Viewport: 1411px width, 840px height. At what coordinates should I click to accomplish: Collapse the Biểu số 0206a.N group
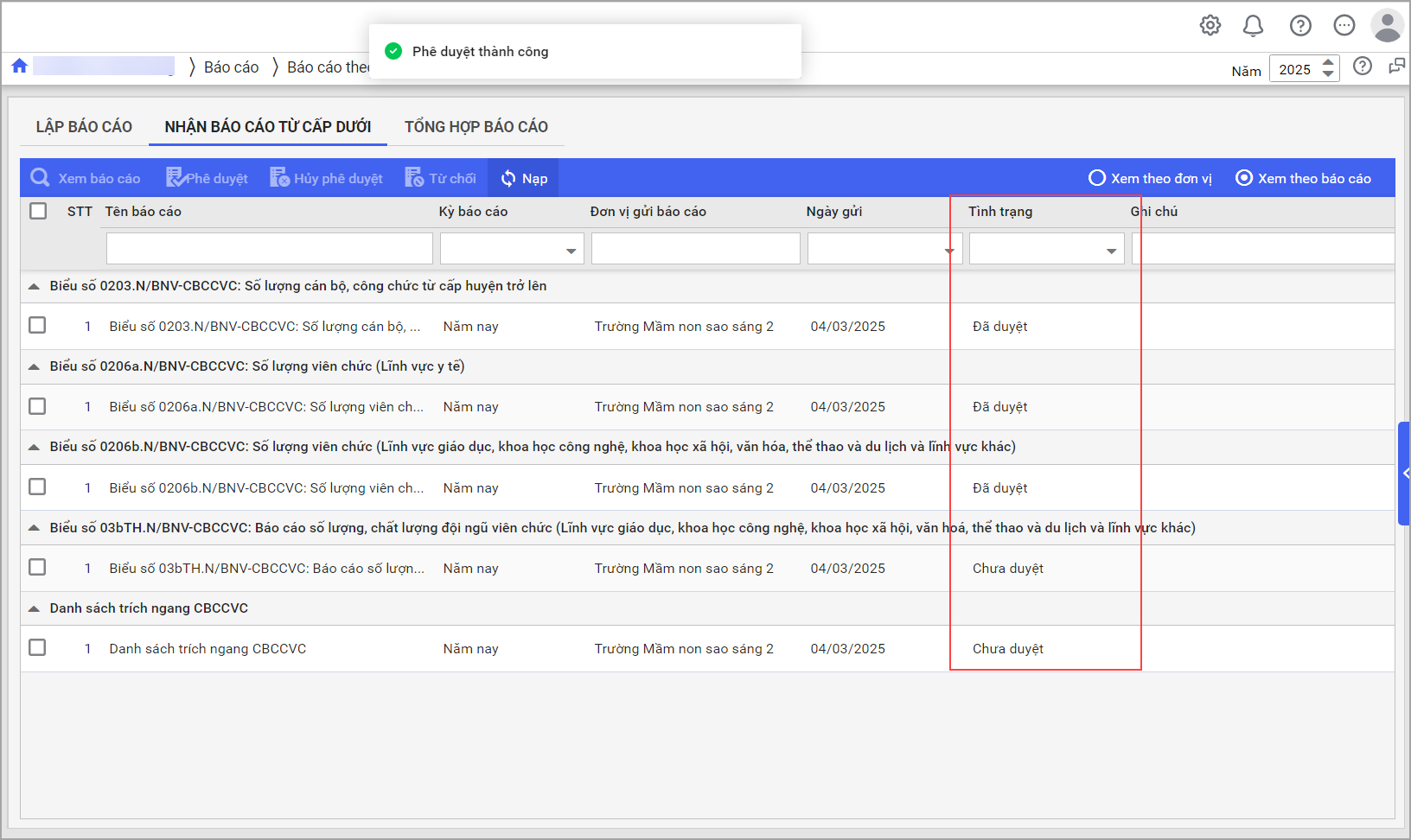pos(34,366)
